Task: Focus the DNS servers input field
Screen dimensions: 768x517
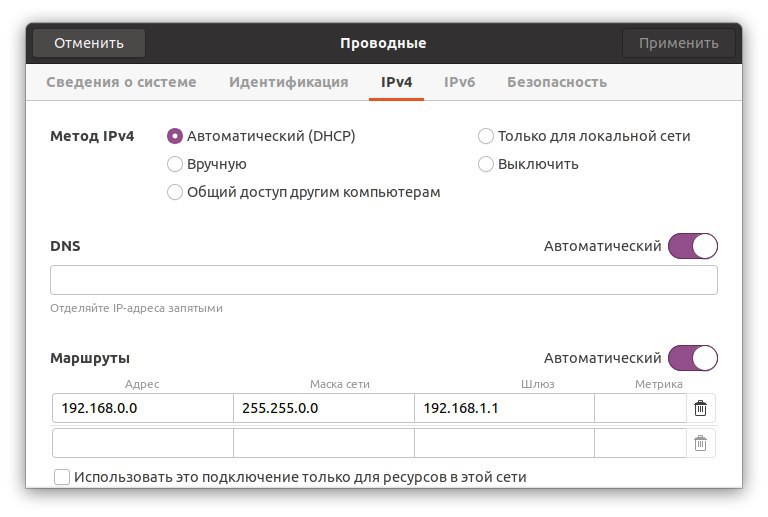Action: pos(384,280)
